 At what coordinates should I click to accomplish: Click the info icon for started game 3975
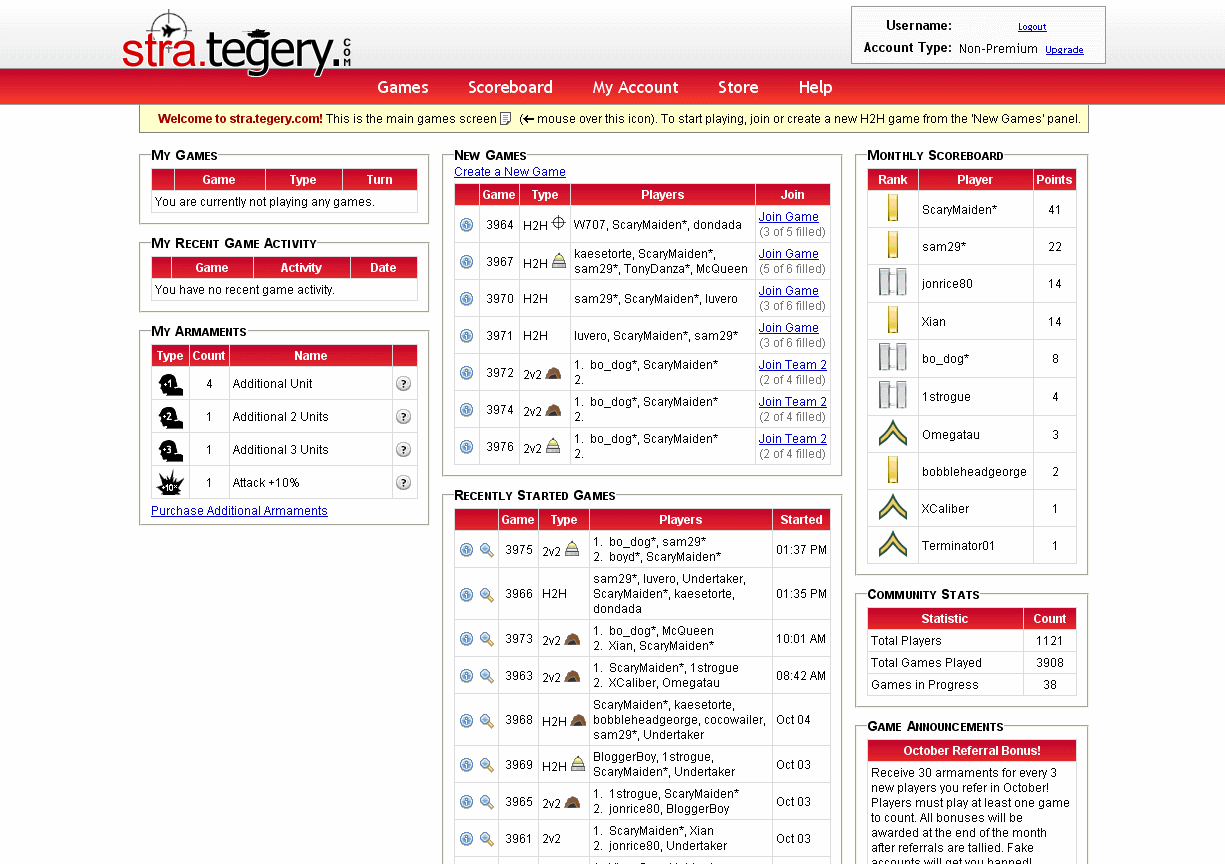pyautogui.click(x=466, y=550)
